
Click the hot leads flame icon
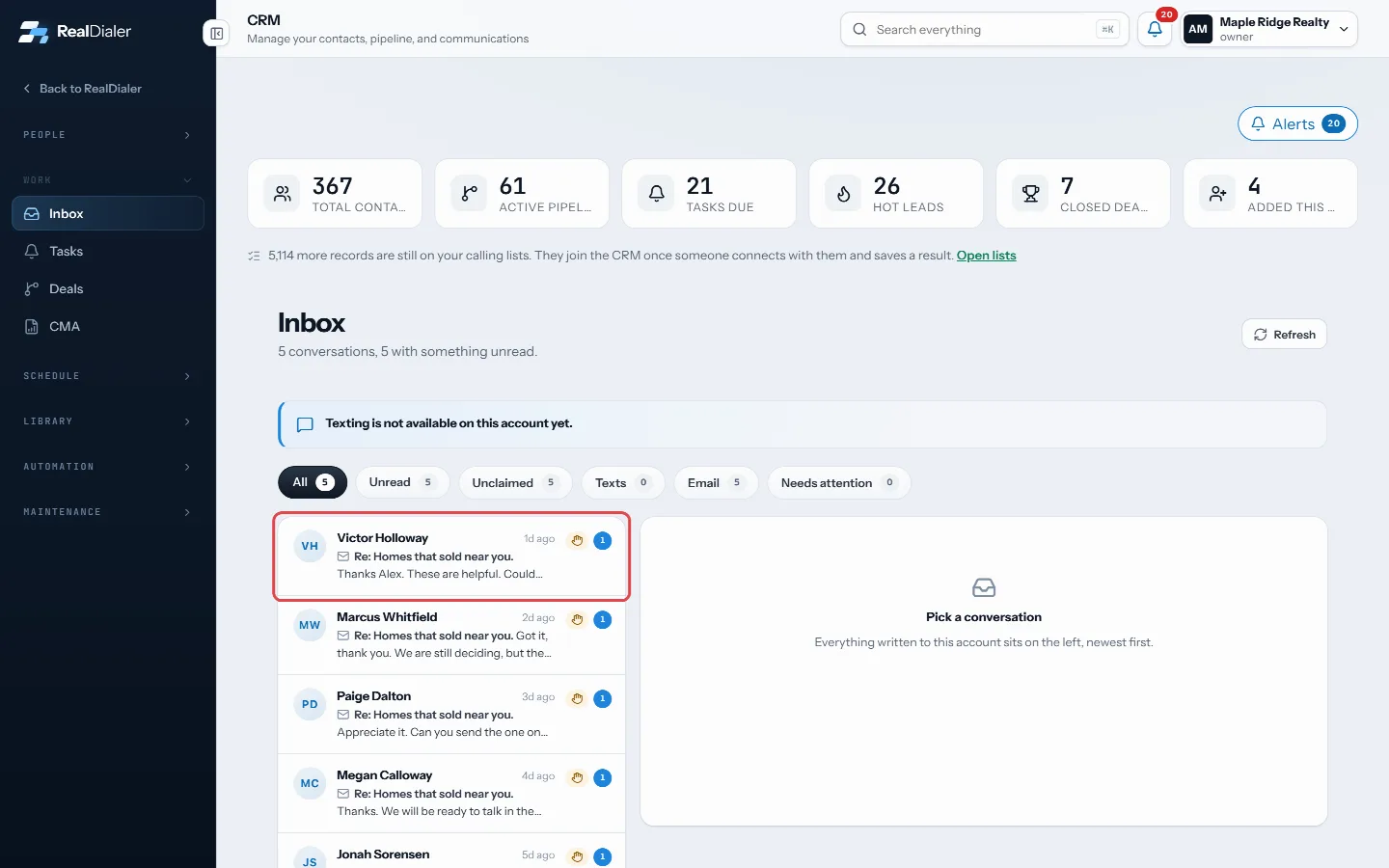[844, 194]
